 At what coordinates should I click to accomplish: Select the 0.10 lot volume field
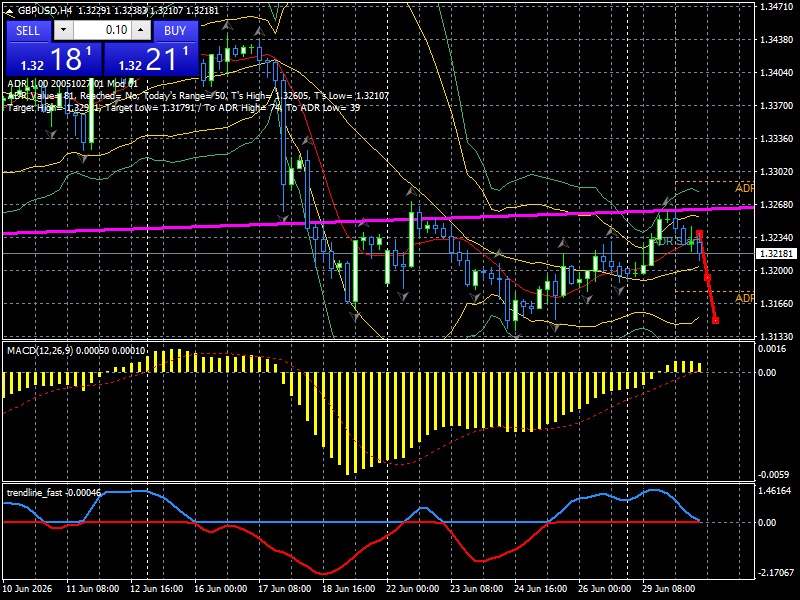pyautogui.click(x=102, y=30)
